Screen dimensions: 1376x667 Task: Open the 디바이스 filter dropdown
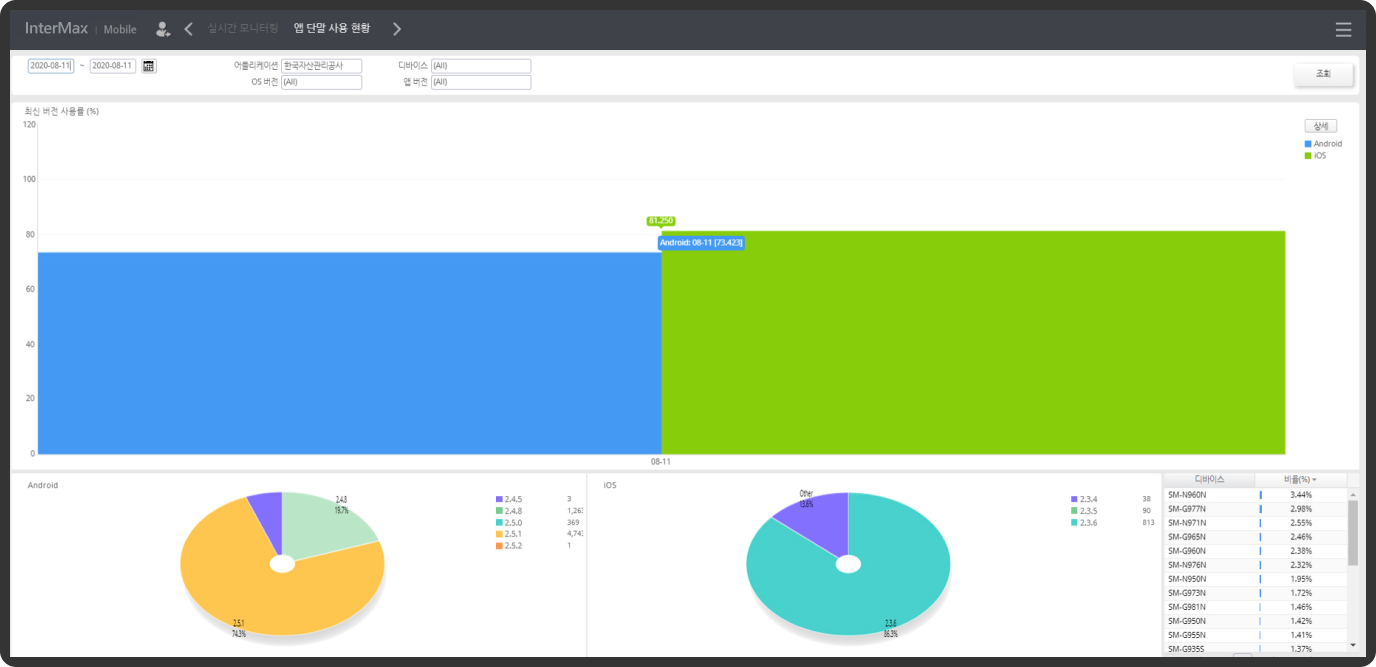480,66
